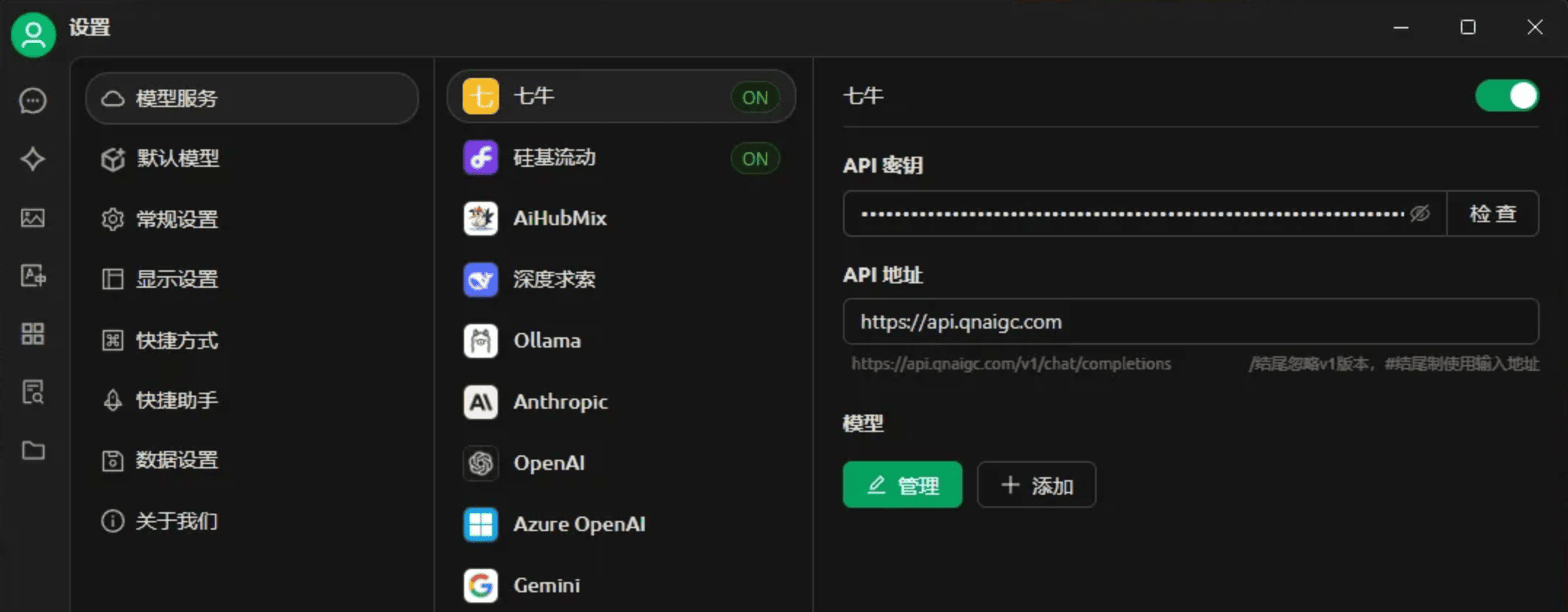Image resolution: width=1568 pixels, height=612 pixels.
Task: Go to 显示设置 in settings menu
Action: (252, 279)
